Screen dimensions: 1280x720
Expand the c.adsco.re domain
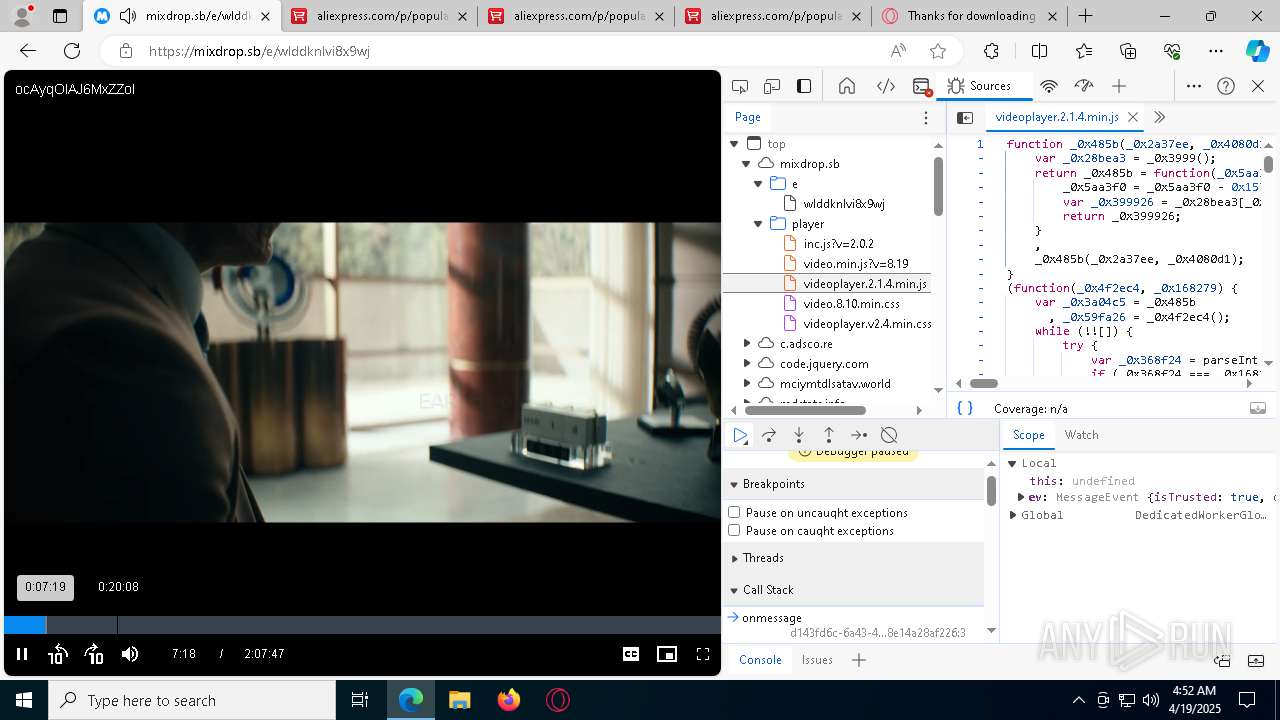(x=746, y=344)
